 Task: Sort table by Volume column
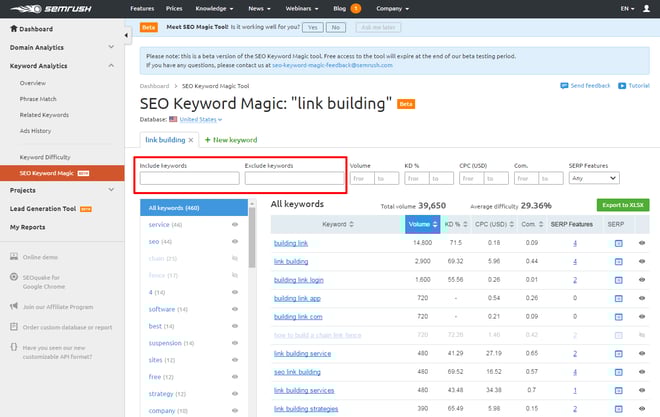click(423, 224)
